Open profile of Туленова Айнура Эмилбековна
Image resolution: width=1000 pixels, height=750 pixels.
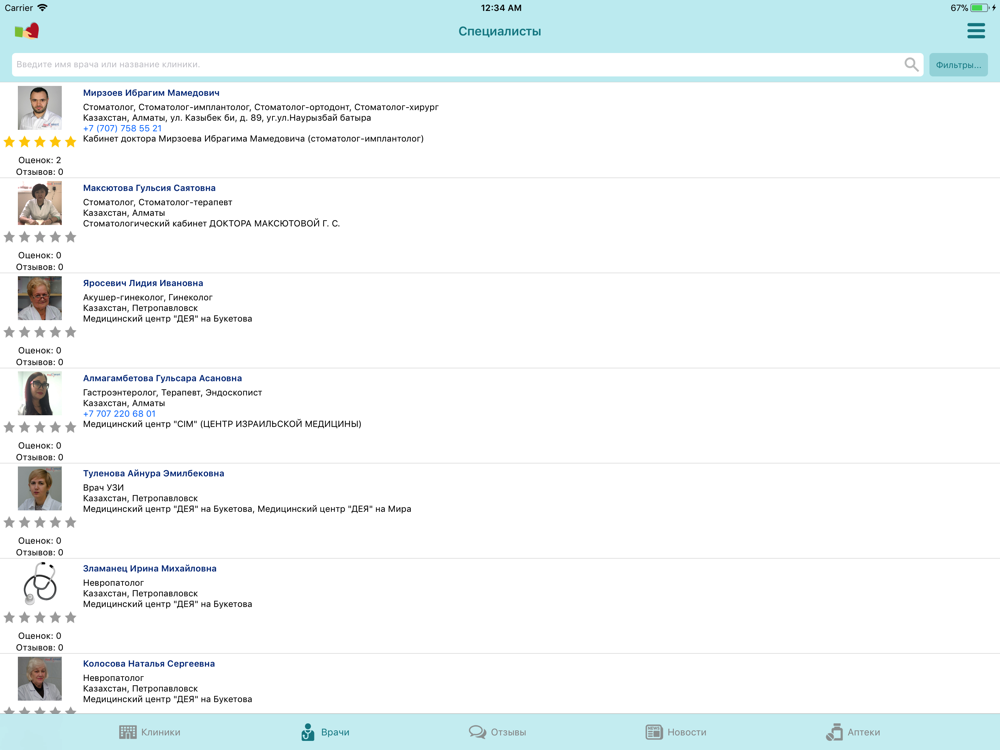pos(154,473)
